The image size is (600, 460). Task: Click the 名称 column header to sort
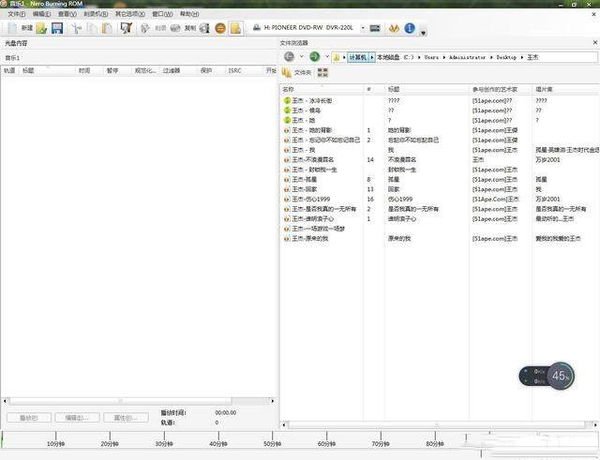[290, 88]
